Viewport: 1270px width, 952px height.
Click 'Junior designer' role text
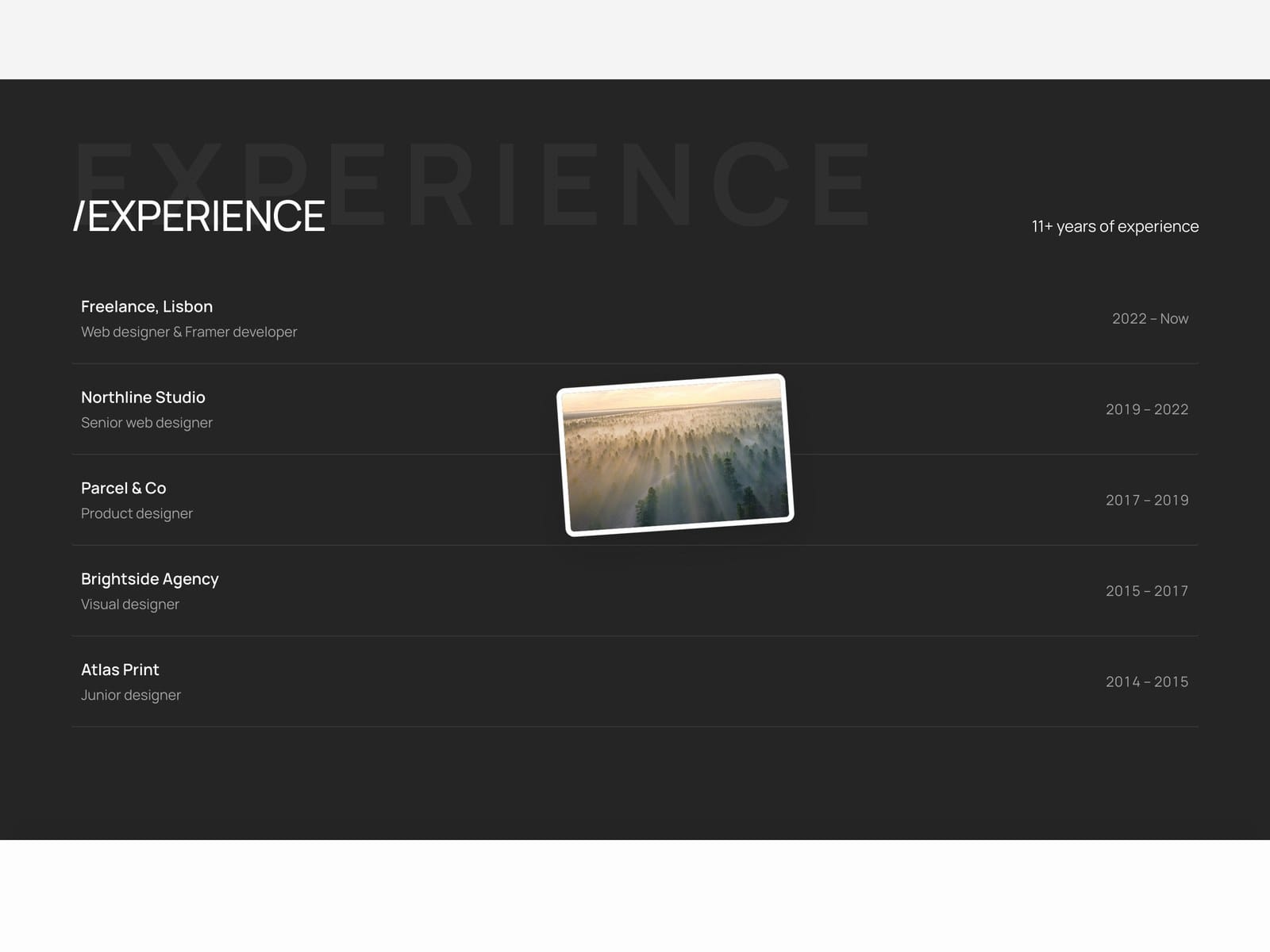[131, 695]
